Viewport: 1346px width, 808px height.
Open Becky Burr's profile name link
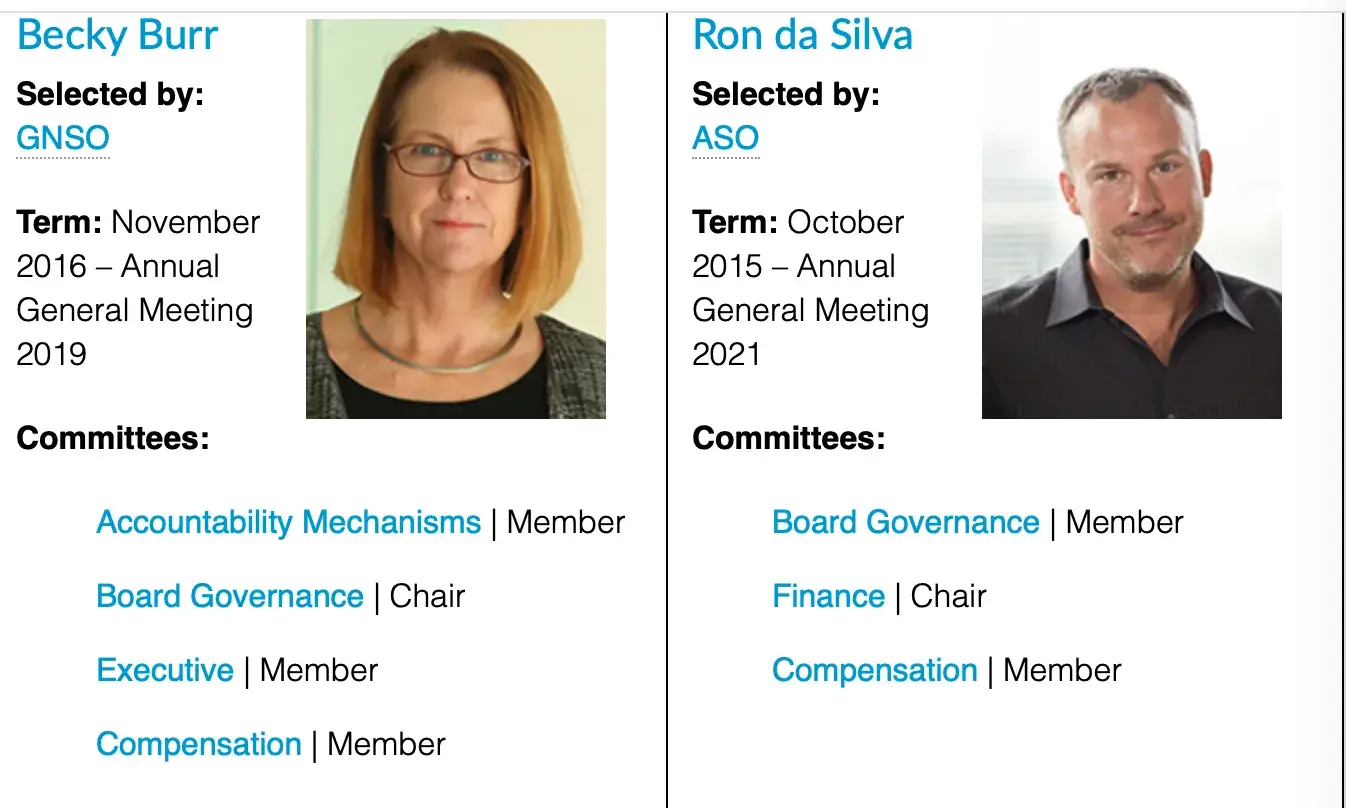pyautogui.click(x=117, y=36)
